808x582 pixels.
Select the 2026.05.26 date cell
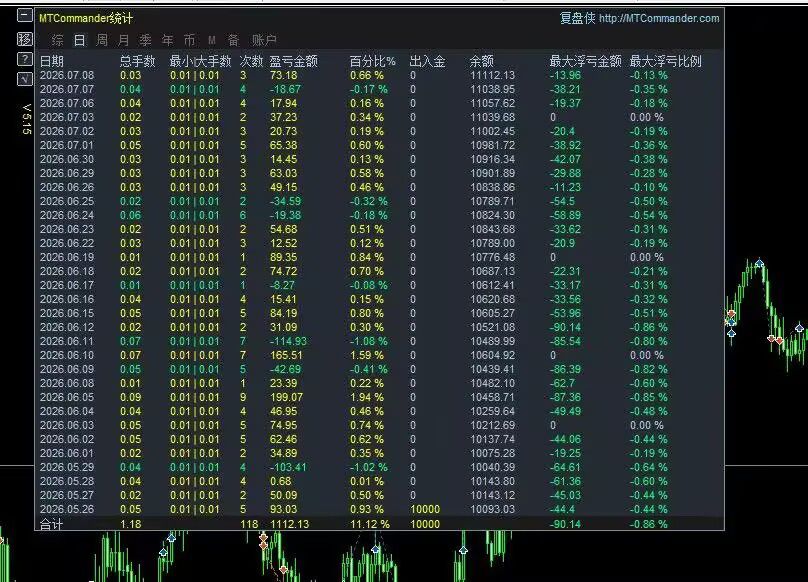click(x=67, y=509)
